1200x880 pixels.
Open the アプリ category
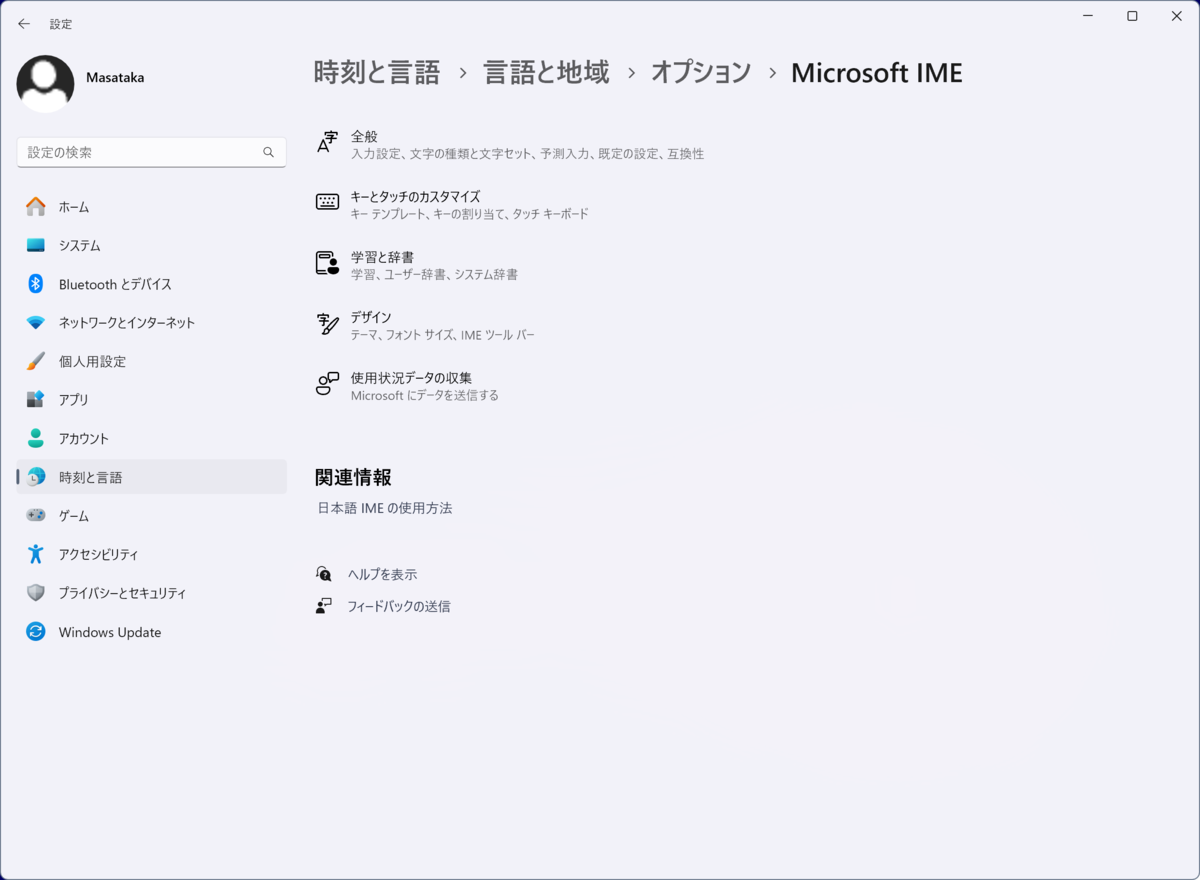(152, 399)
